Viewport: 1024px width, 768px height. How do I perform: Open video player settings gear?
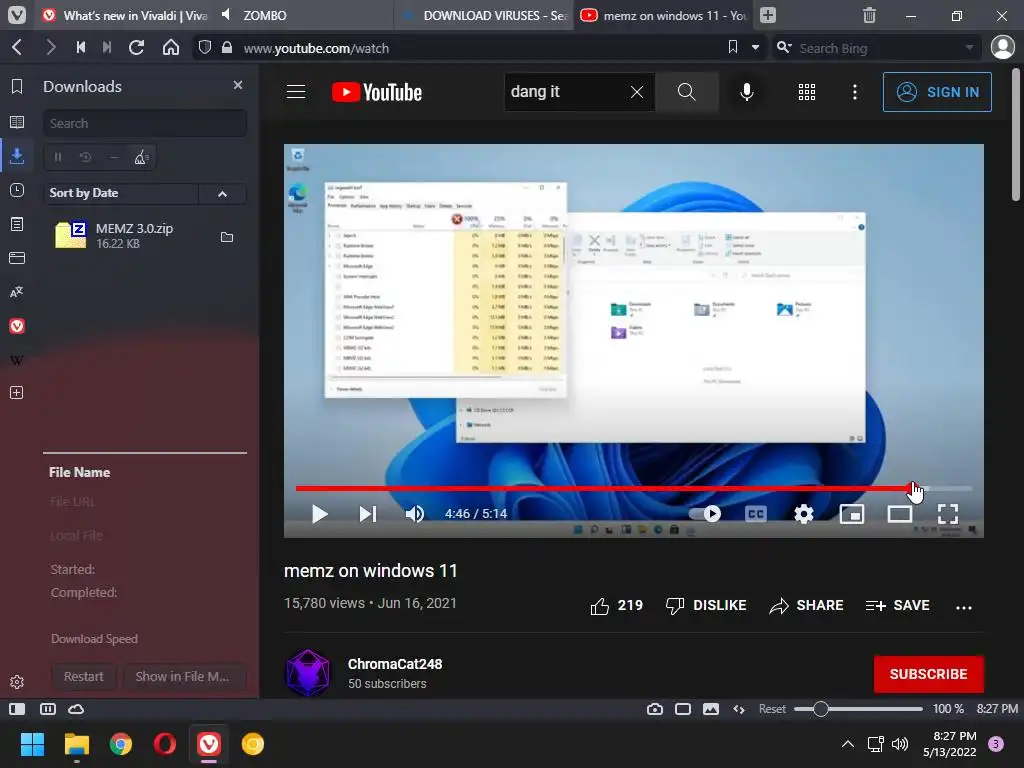tap(803, 514)
